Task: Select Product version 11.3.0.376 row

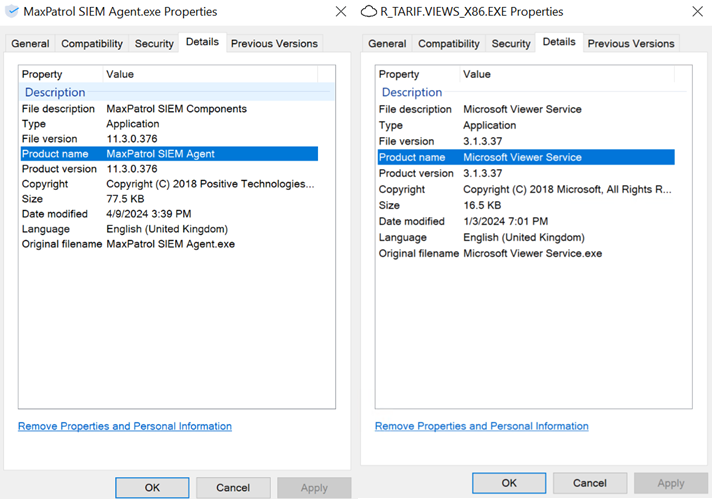Action: [169, 169]
